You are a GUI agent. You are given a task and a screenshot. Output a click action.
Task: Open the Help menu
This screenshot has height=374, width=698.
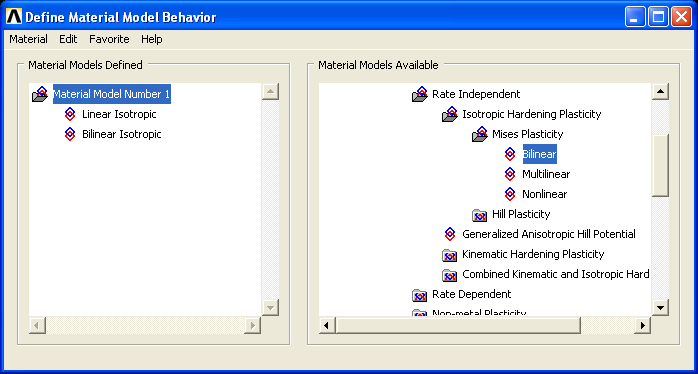click(x=152, y=39)
